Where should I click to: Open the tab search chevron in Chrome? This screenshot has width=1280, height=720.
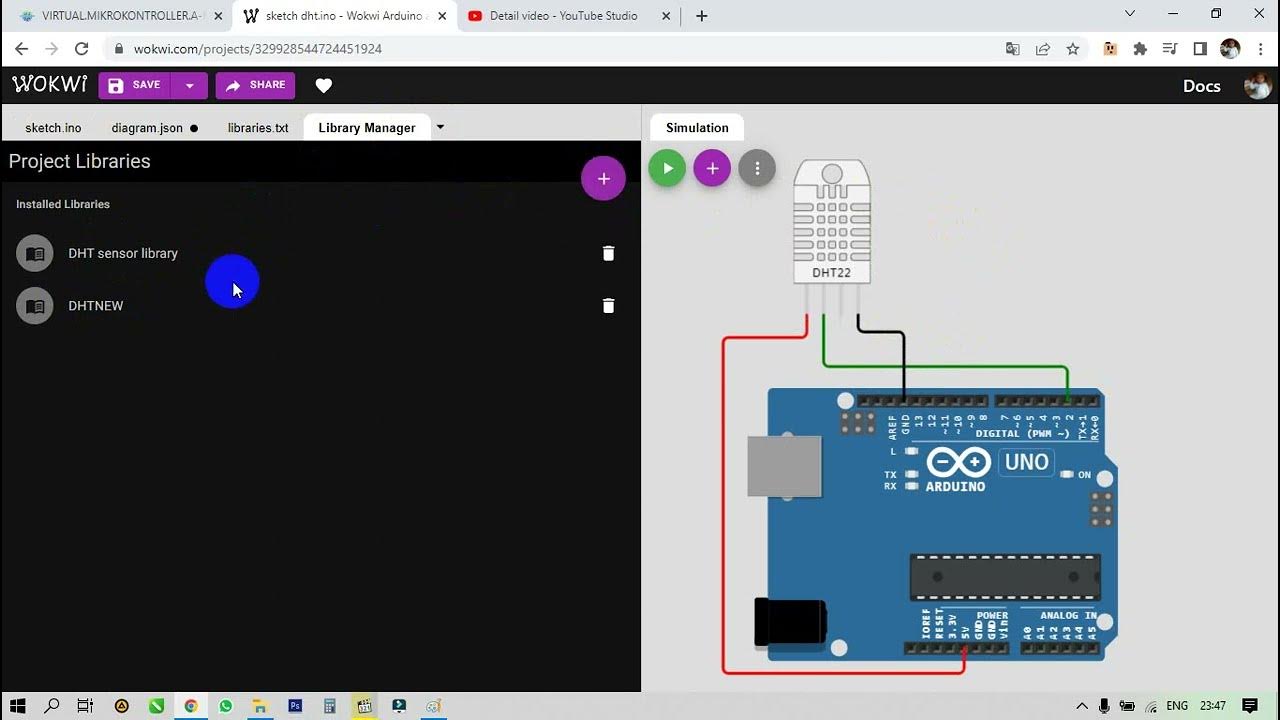(1130, 14)
